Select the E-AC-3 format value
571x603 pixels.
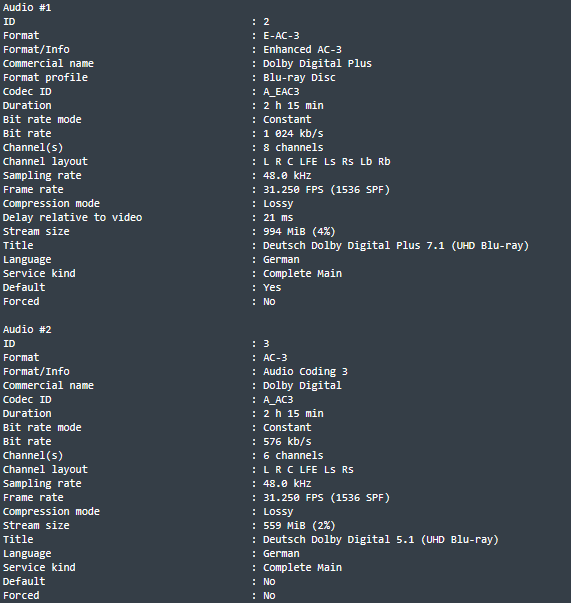click(x=281, y=36)
